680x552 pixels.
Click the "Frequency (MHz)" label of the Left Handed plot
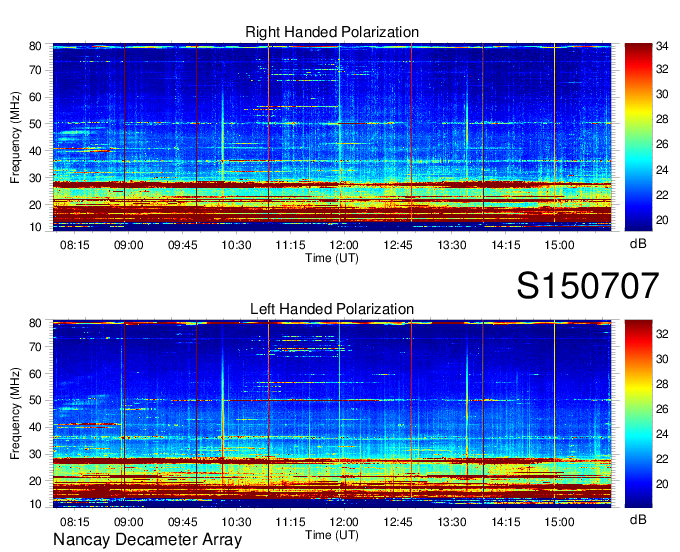[15, 414]
